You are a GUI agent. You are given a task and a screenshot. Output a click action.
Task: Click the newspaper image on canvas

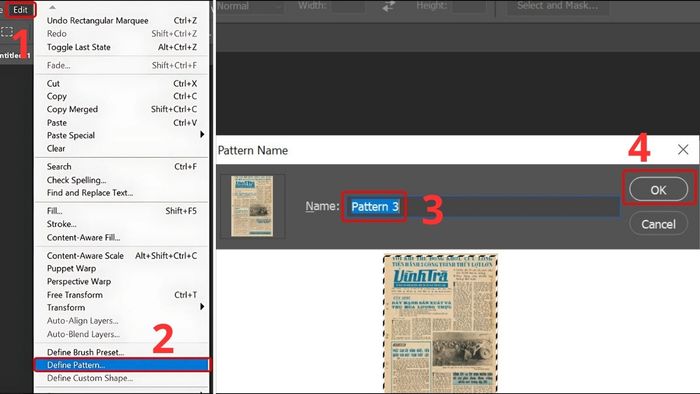[x=440, y=323]
